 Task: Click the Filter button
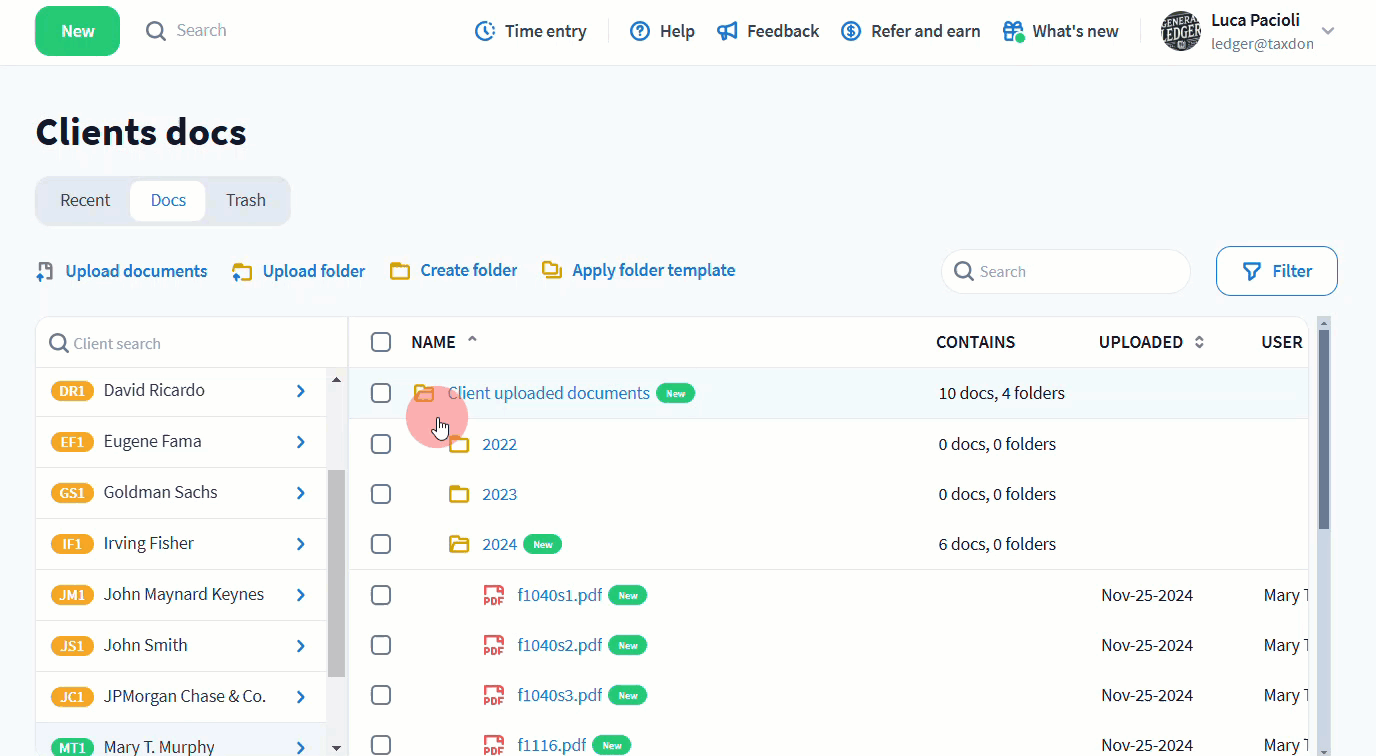tap(1276, 271)
